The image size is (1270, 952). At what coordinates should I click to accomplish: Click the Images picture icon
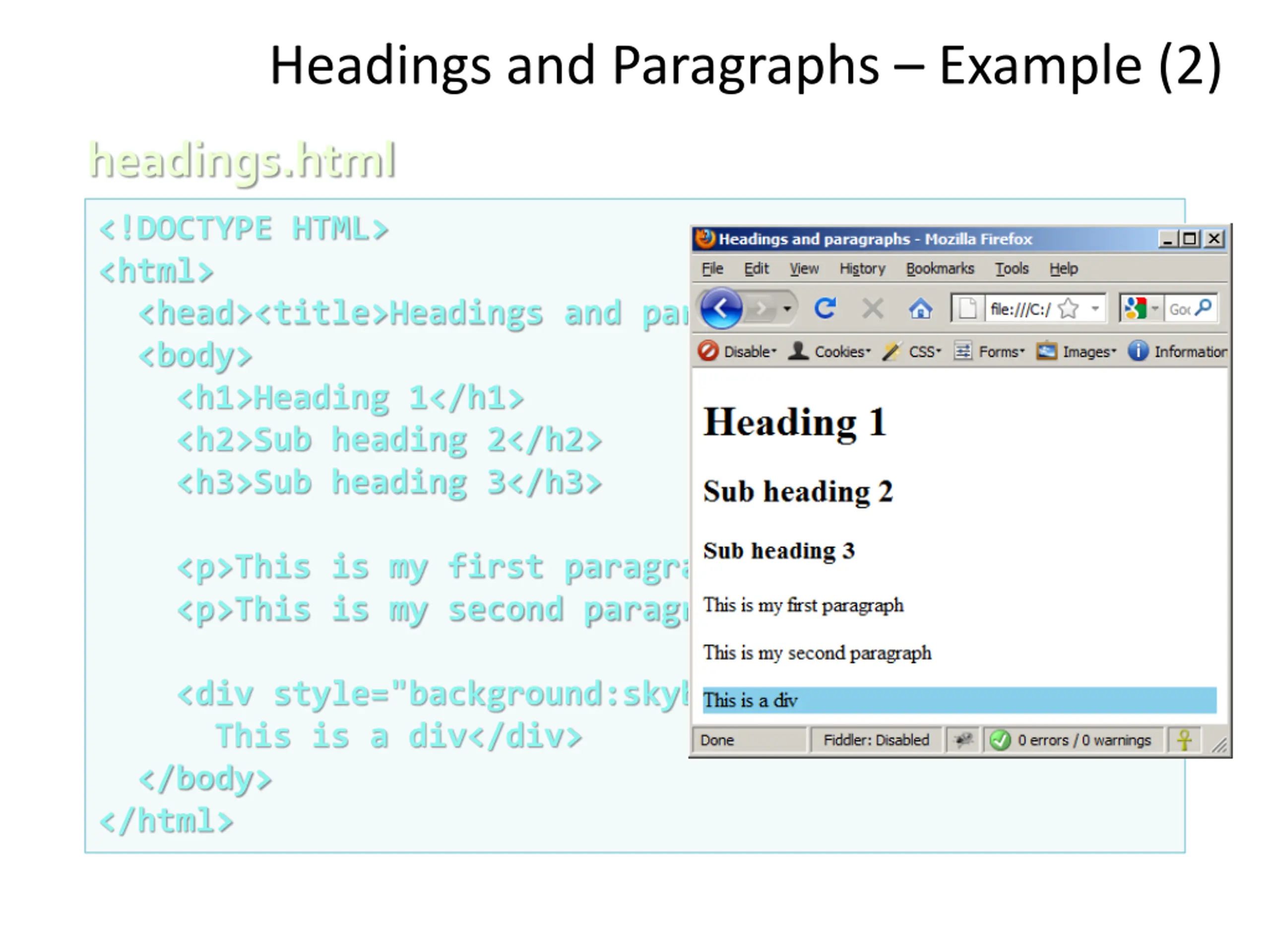(1046, 351)
